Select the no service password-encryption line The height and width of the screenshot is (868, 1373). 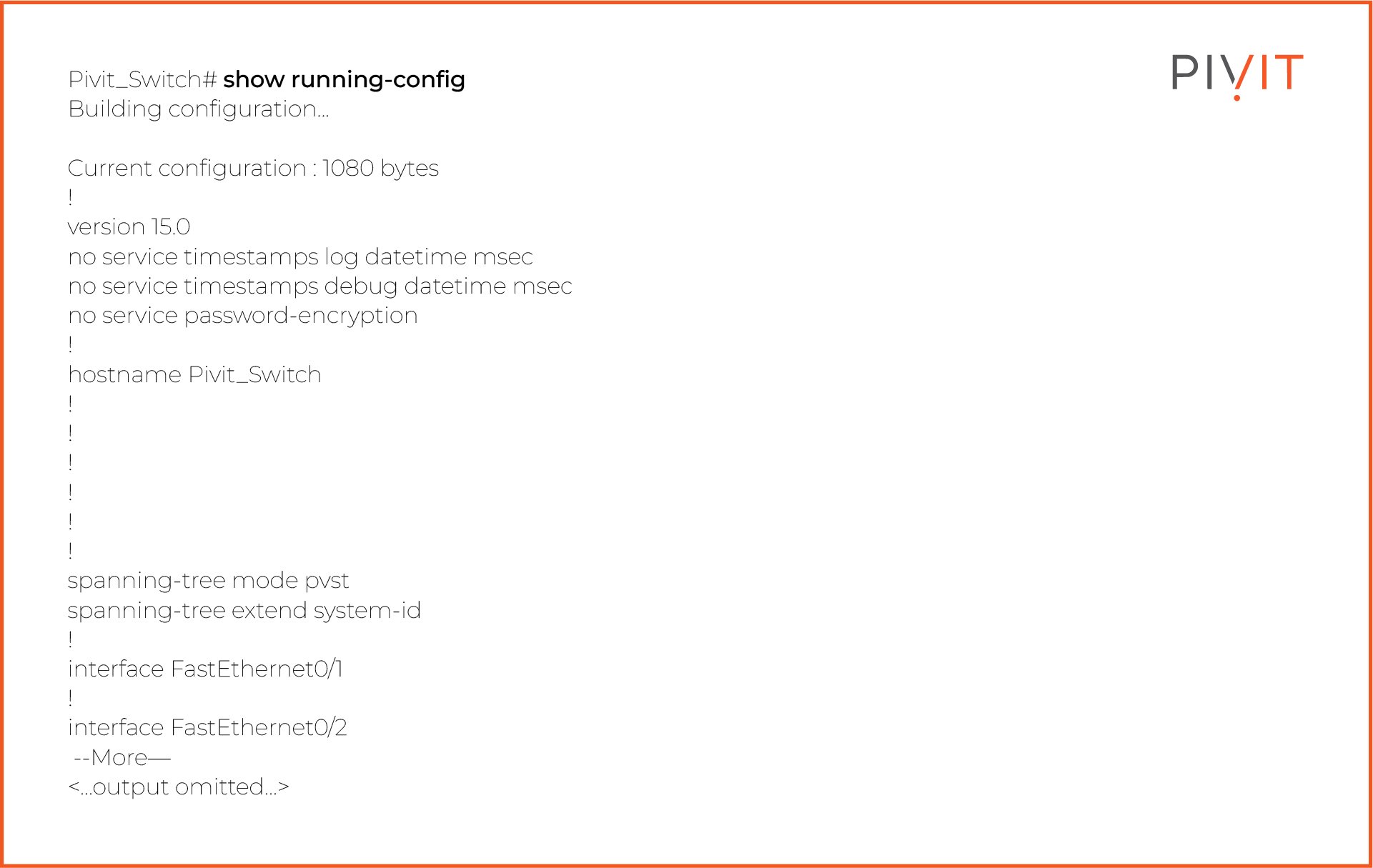tap(242, 316)
